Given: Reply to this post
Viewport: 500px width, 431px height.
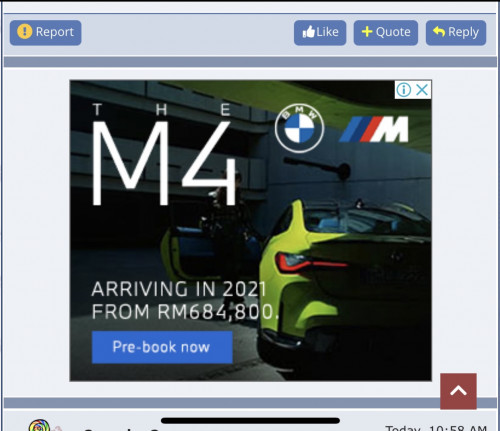Looking at the screenshot, I should (456, 32).
